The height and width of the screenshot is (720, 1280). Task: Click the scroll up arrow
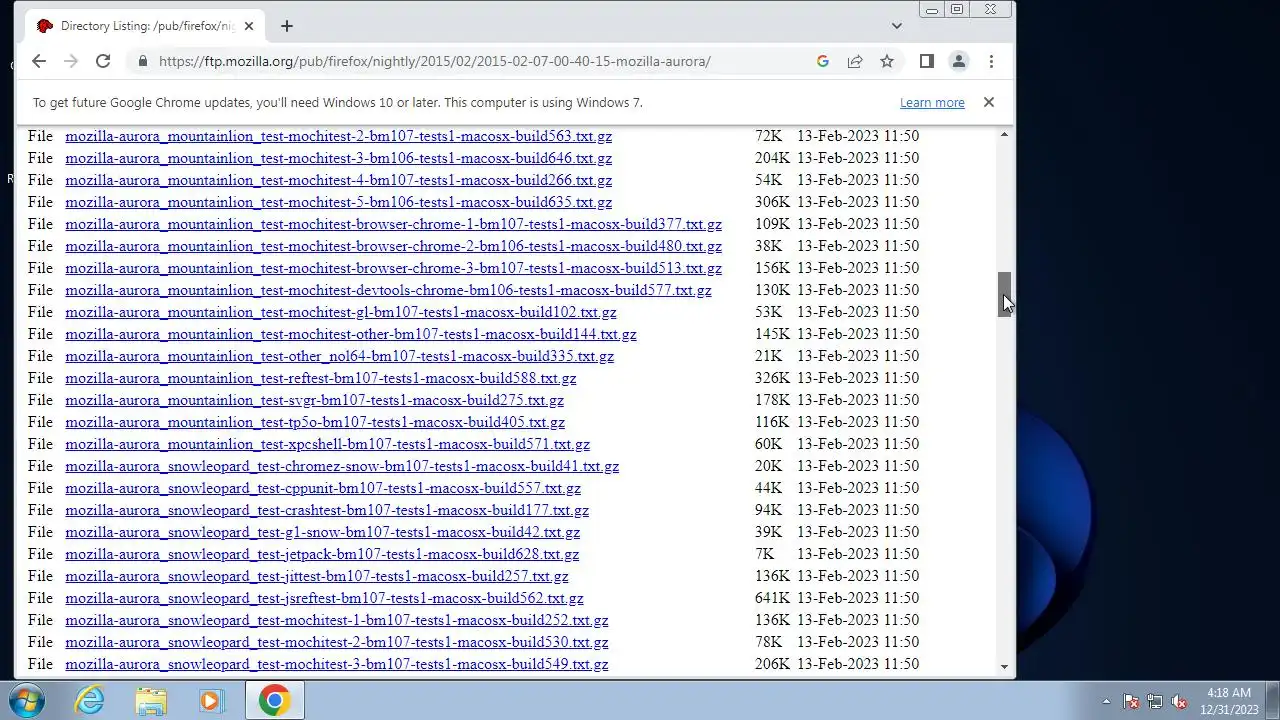coord(1004,134)
